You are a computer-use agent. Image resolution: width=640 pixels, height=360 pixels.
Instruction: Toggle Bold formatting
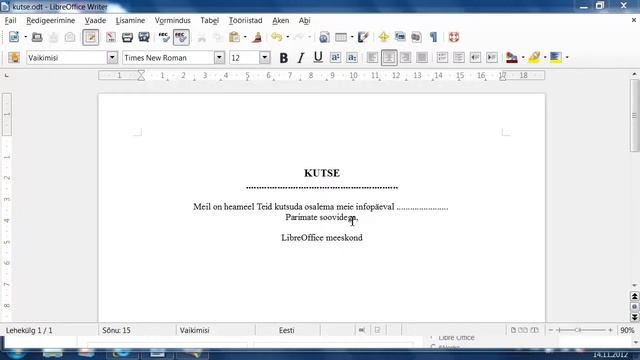pos(283,58)
